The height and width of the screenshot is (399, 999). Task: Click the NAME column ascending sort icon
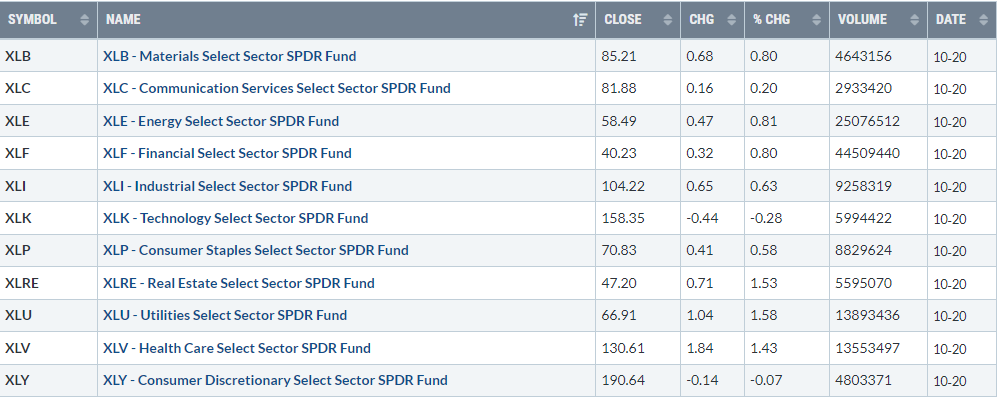[x=580, y=20]
